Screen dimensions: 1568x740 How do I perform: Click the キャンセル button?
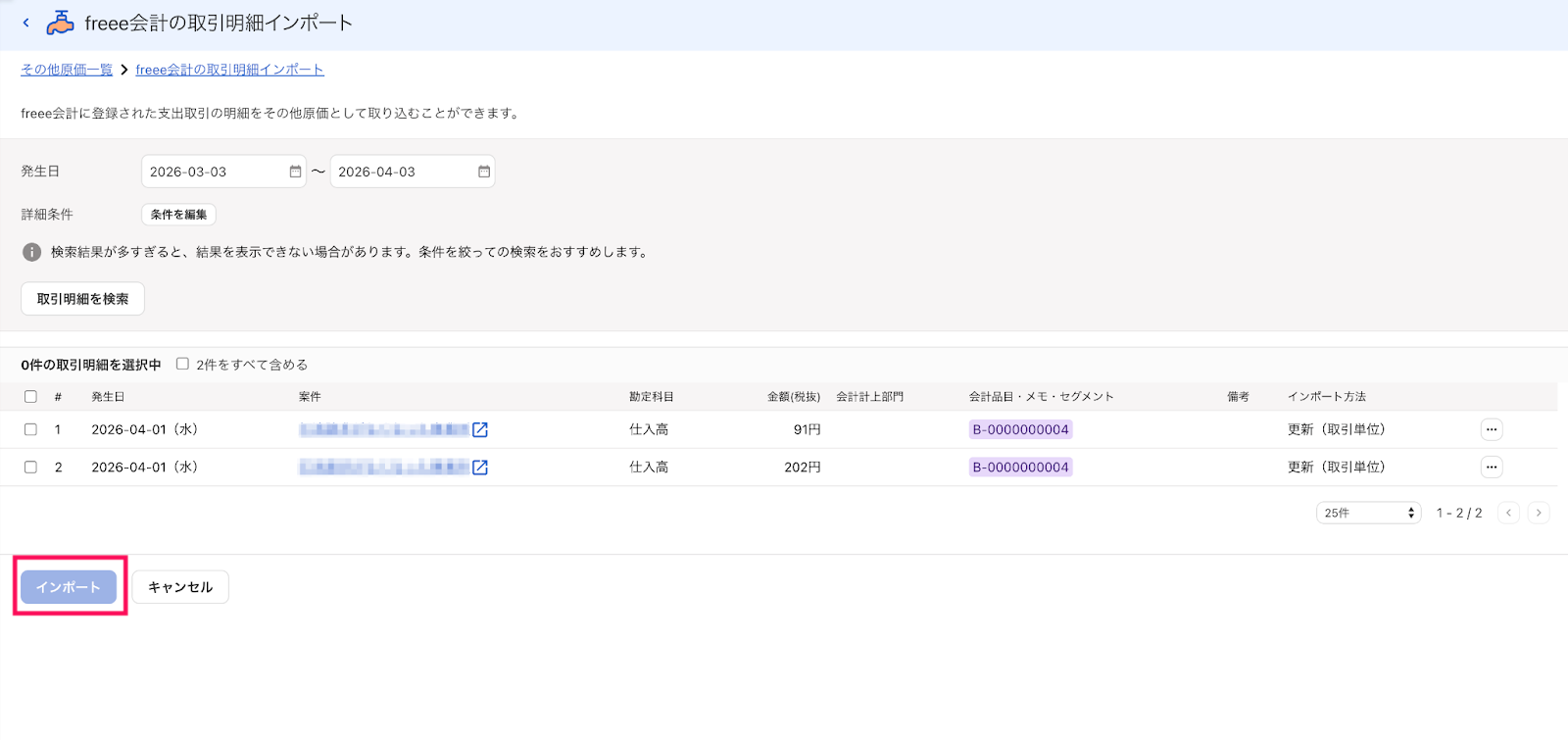[180, 587]
